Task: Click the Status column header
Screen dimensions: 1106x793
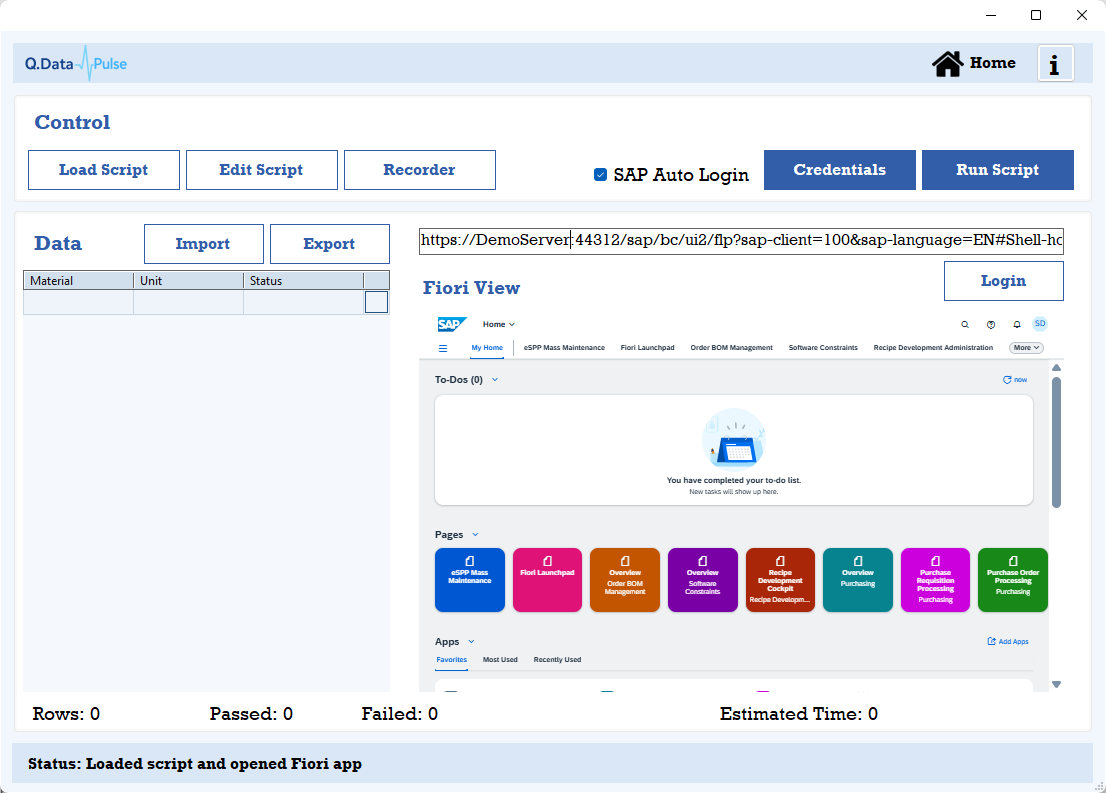Action: (x=303, y=281)
